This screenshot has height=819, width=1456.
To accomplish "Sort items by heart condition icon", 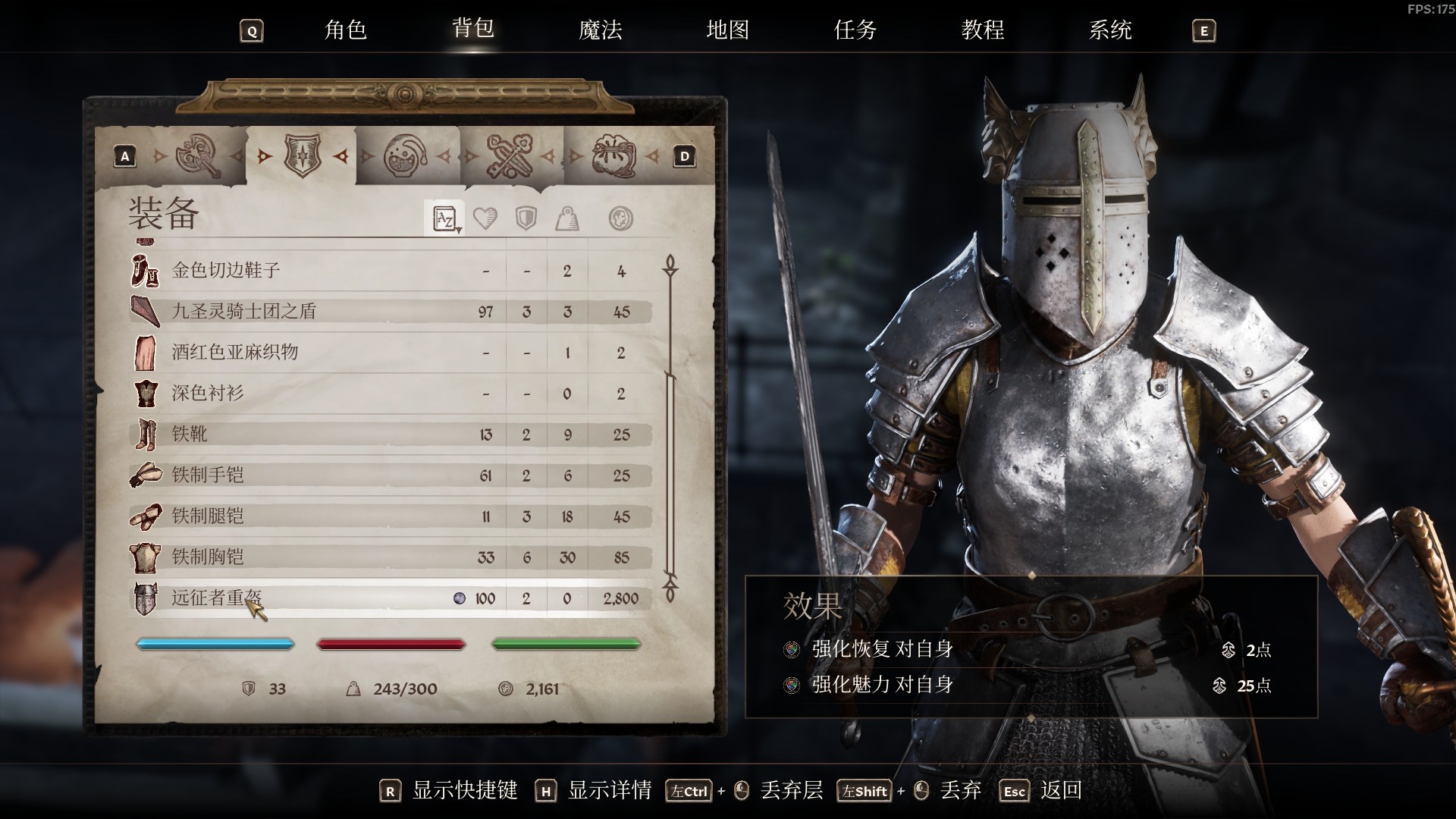I will tap(485, 219).
